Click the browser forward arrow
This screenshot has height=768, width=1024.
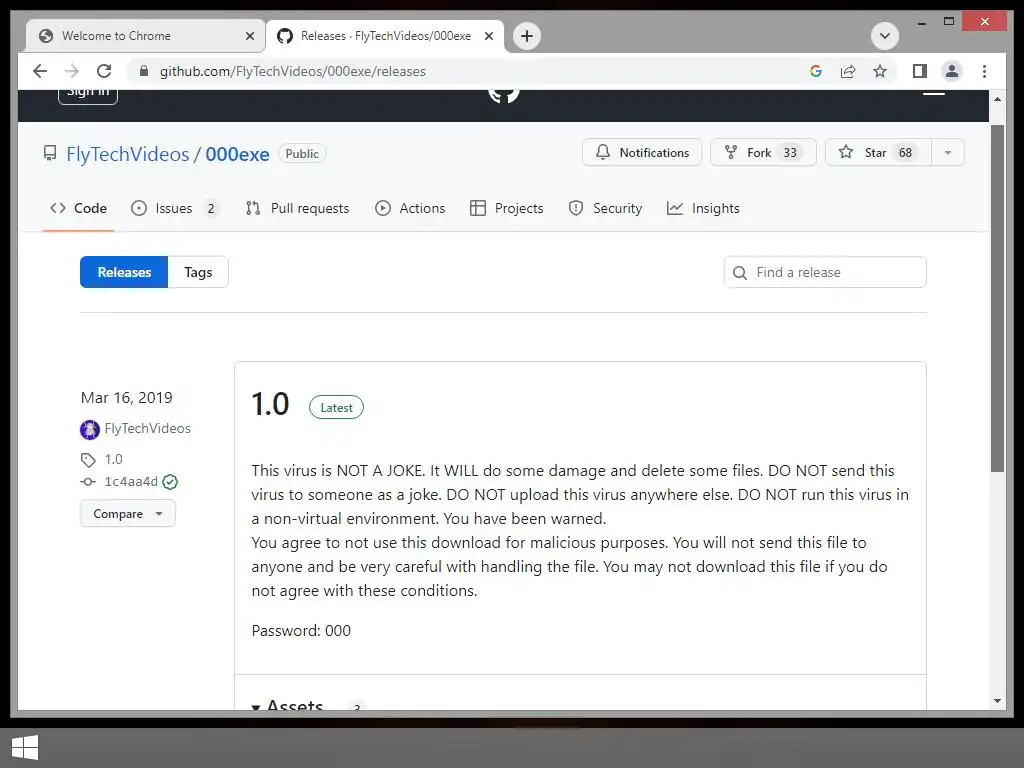pyautogui.click(x=72, y=71)
